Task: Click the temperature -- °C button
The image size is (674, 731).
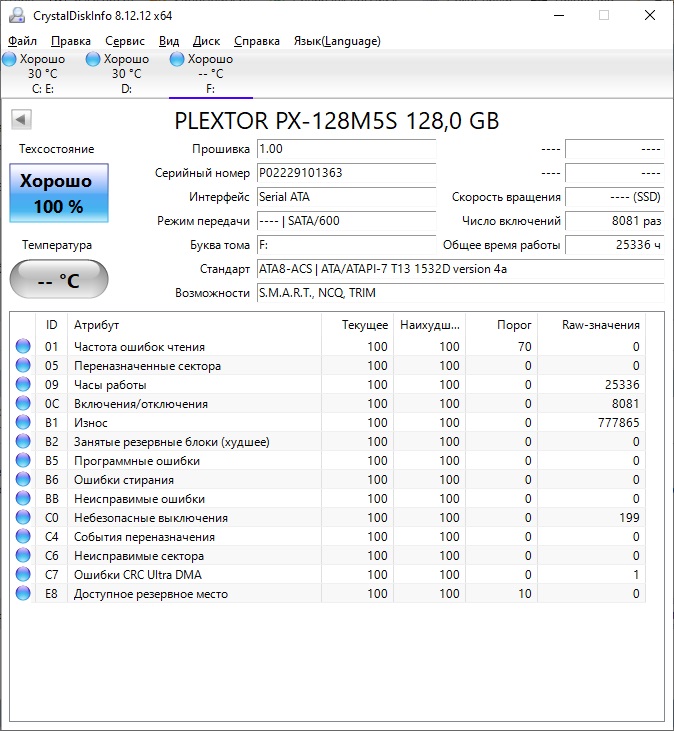Action: tap(59, 279)
